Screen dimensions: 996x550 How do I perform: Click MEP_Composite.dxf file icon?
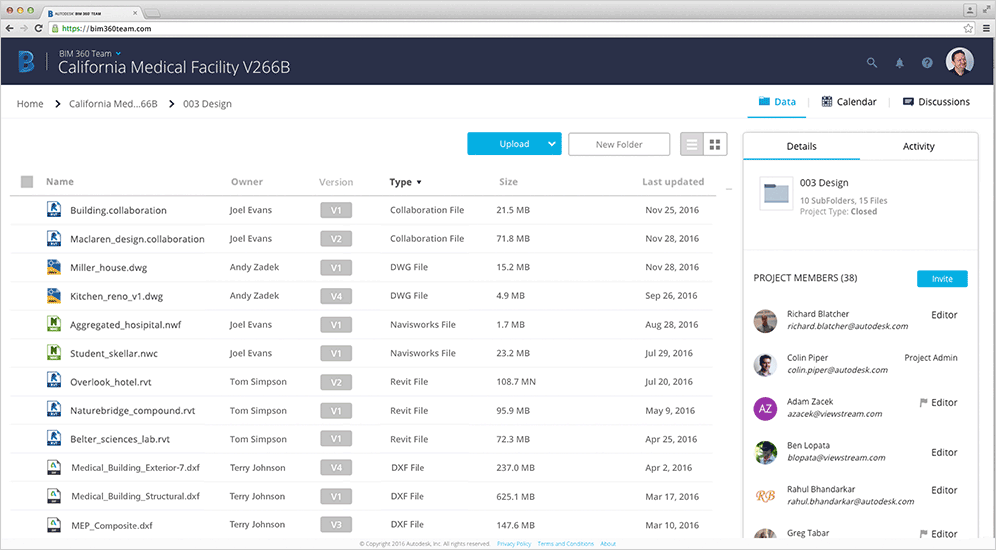54,525
